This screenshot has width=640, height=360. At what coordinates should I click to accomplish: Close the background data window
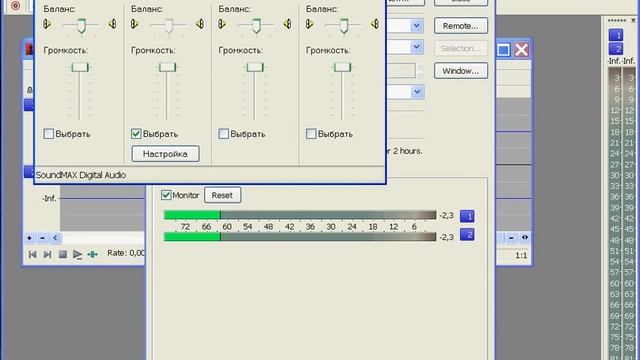(521, 50)
